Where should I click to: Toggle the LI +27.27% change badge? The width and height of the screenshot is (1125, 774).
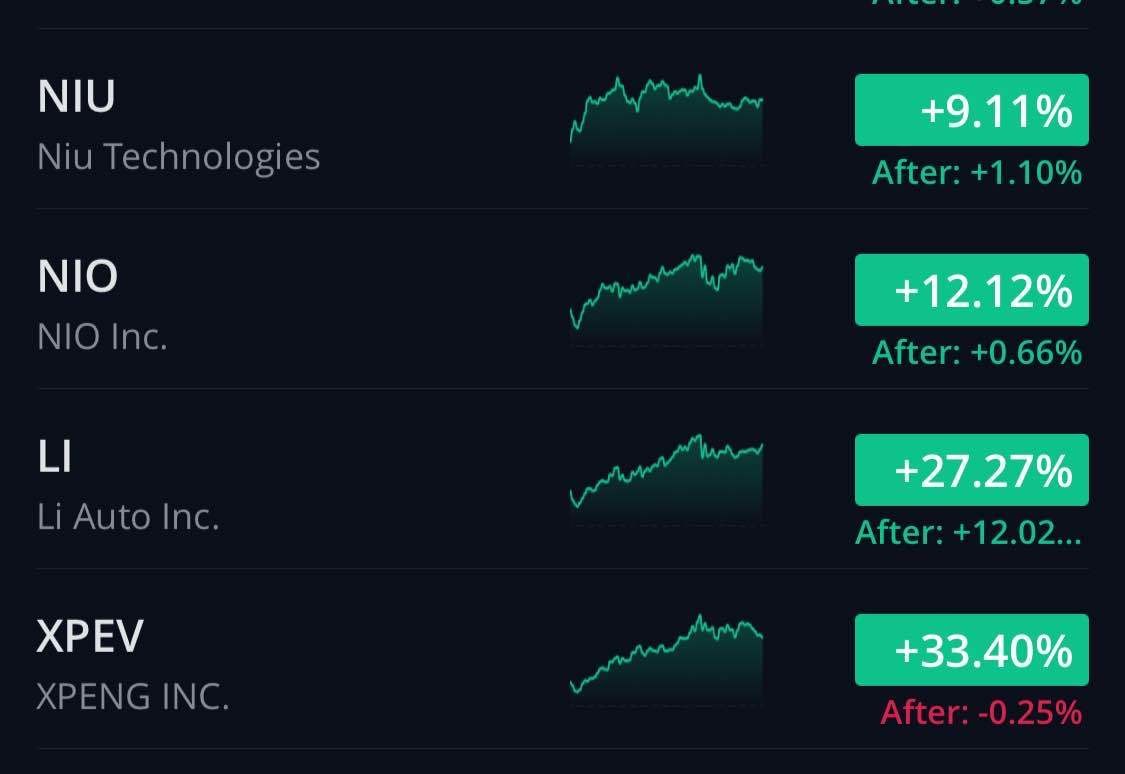point(971,470)
